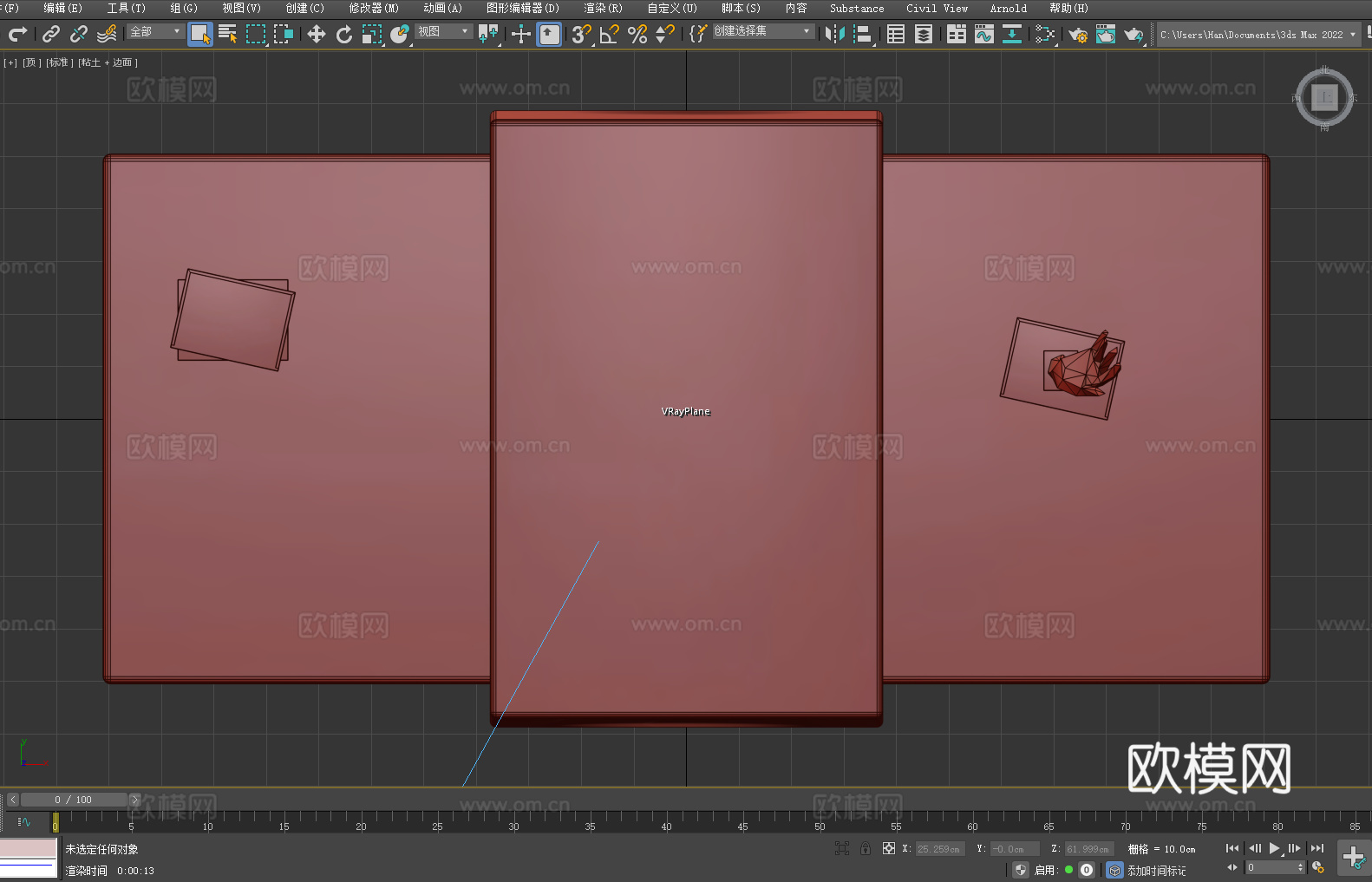Click the pink MAXScript listener swatch
This screenshot has height=882, width=1372.
point(29,848)
